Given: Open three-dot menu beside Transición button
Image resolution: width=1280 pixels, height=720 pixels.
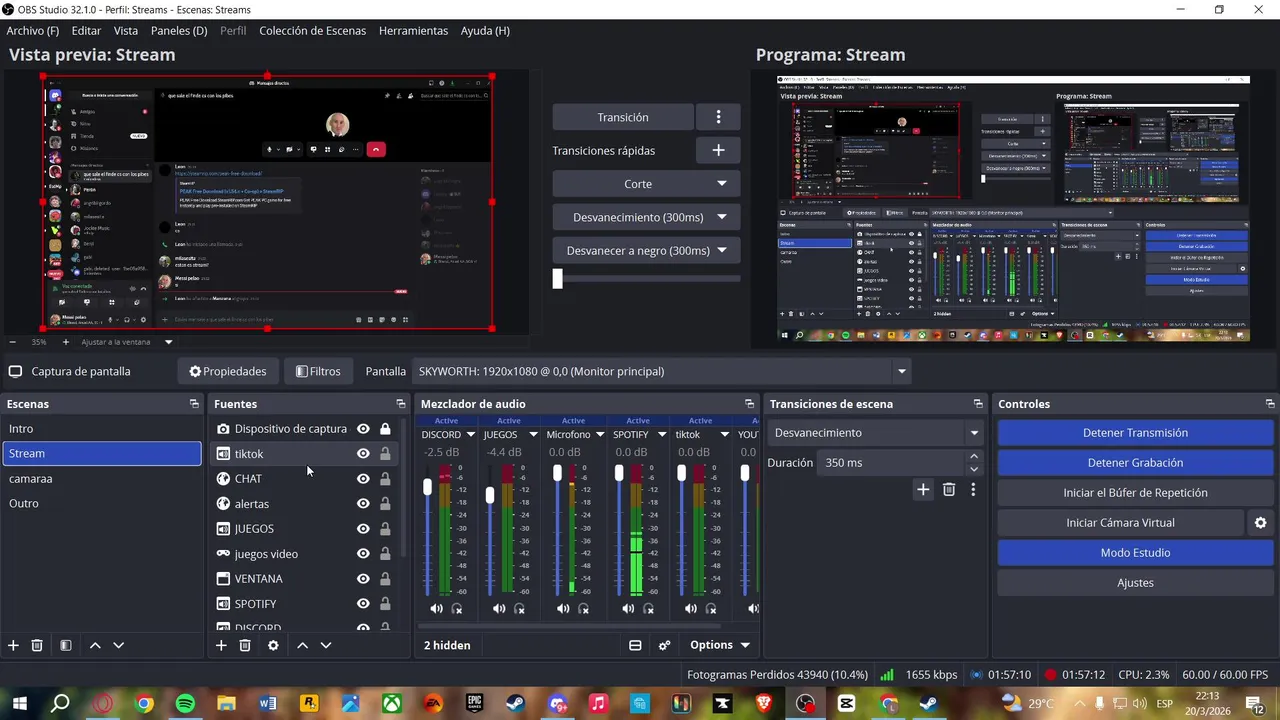Looking at the screenshot, I should tap(718, 117).
